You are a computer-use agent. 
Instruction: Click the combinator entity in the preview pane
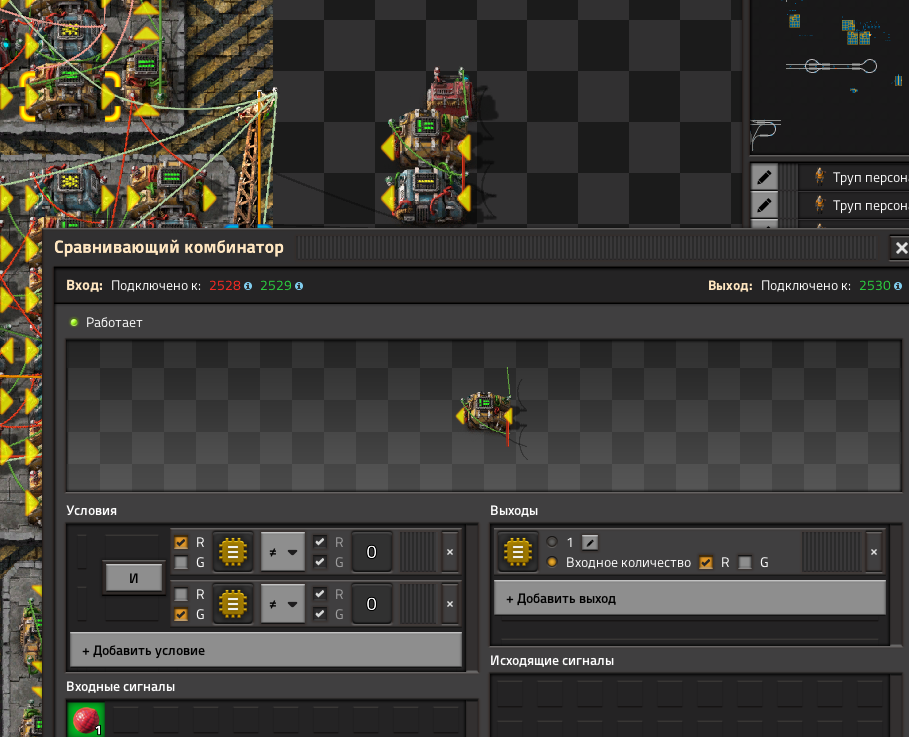tap(486, 411)
